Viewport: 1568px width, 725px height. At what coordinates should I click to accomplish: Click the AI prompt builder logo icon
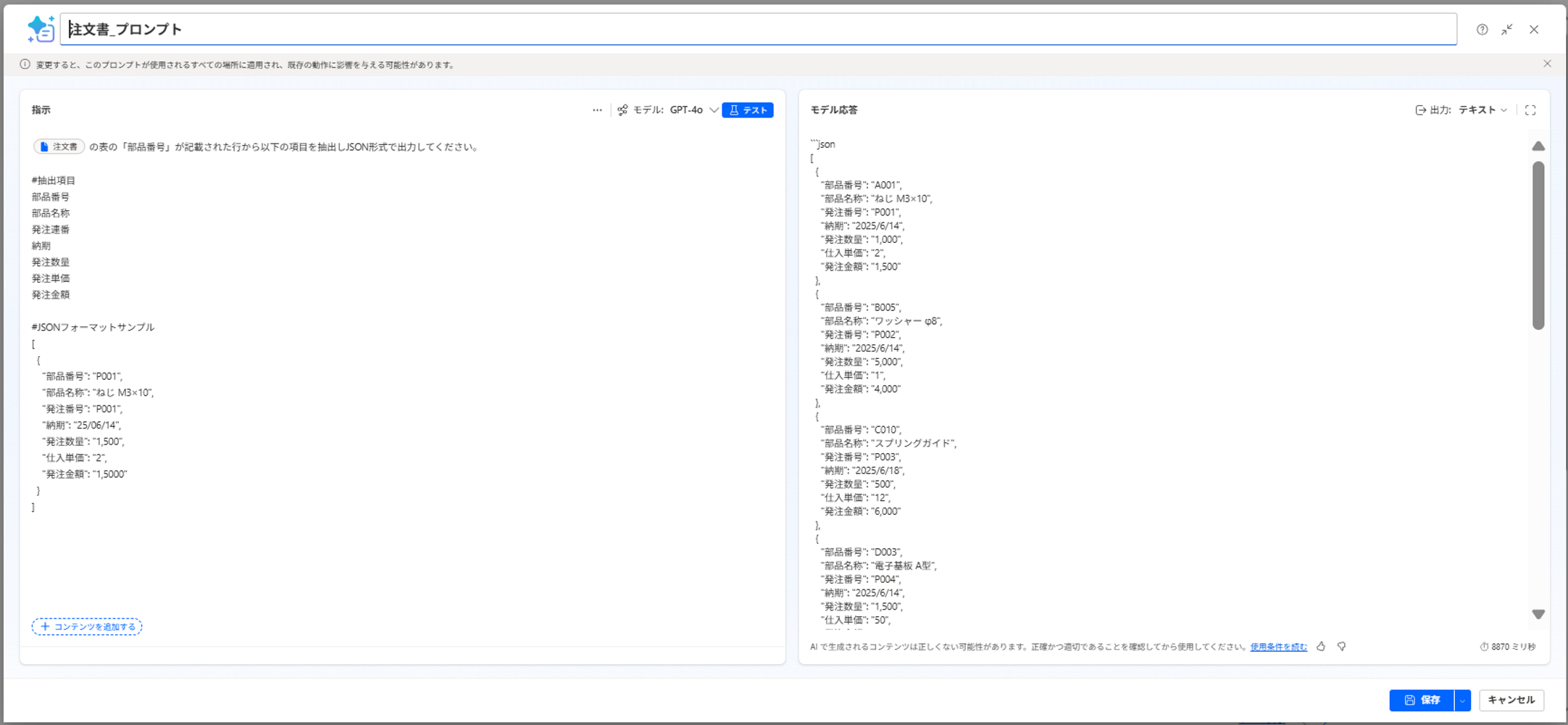coord(41,29)
